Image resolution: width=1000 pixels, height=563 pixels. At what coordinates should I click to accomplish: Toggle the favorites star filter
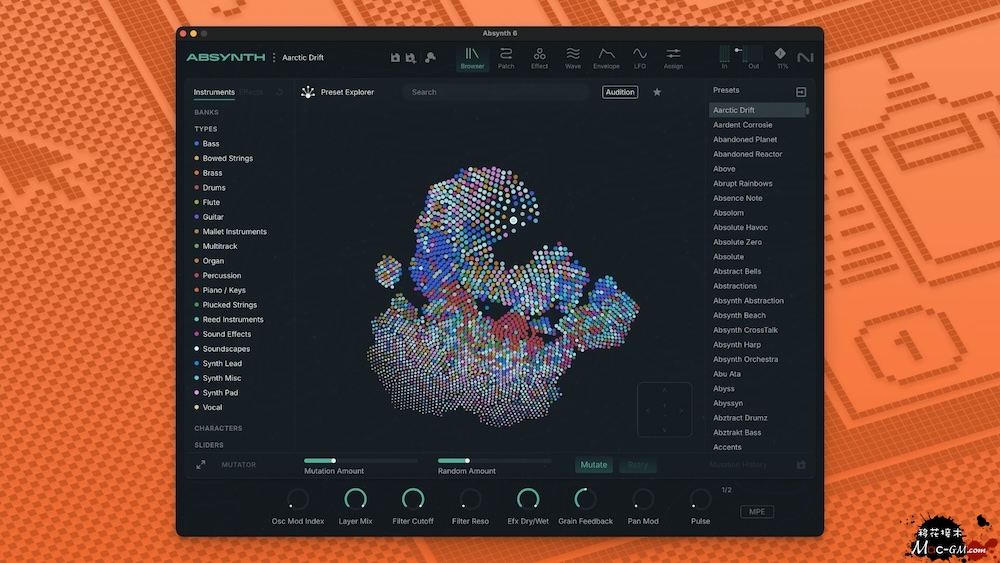point(657,92)
